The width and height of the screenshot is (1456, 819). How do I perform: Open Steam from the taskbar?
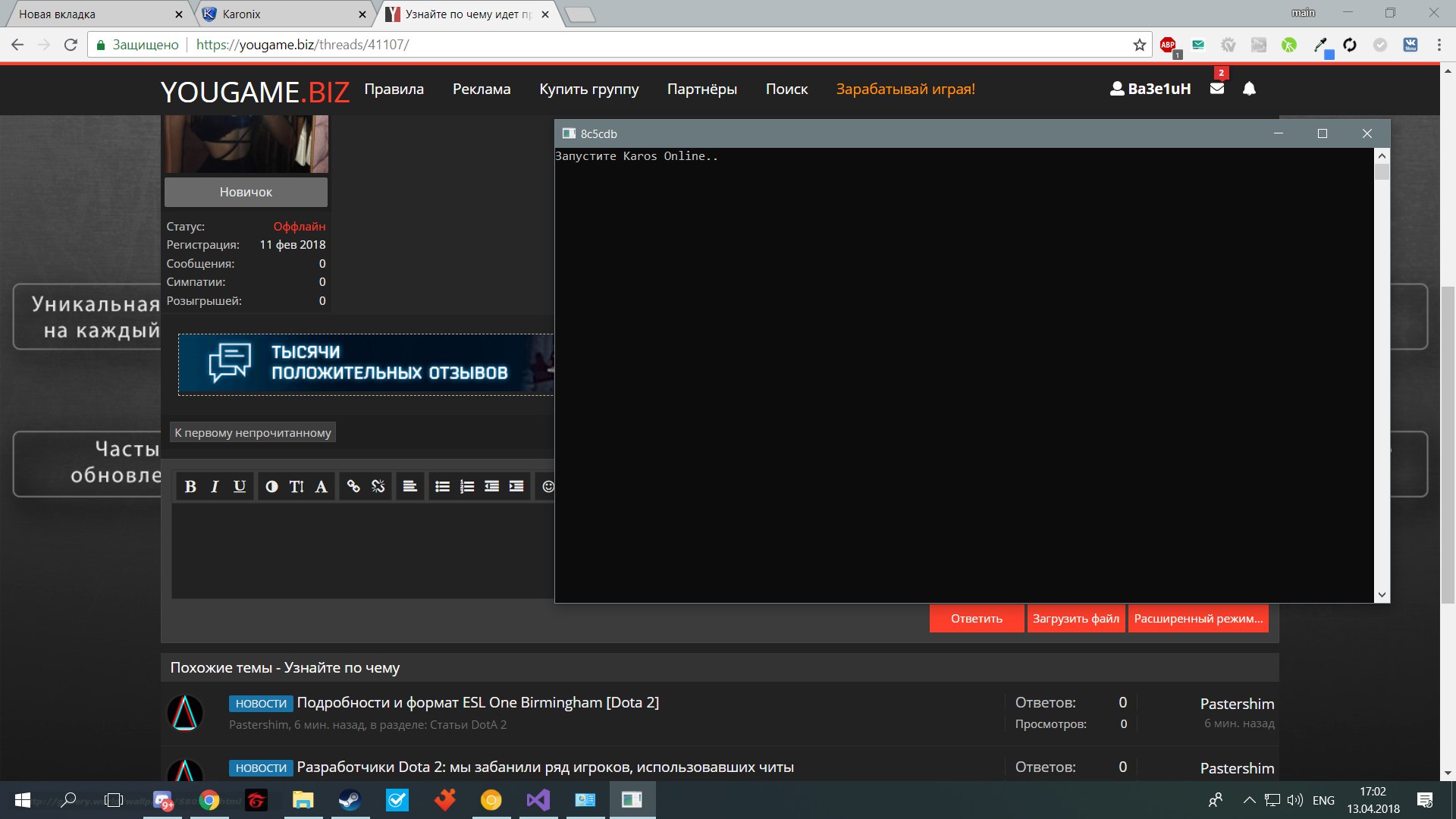coord(350,800)
